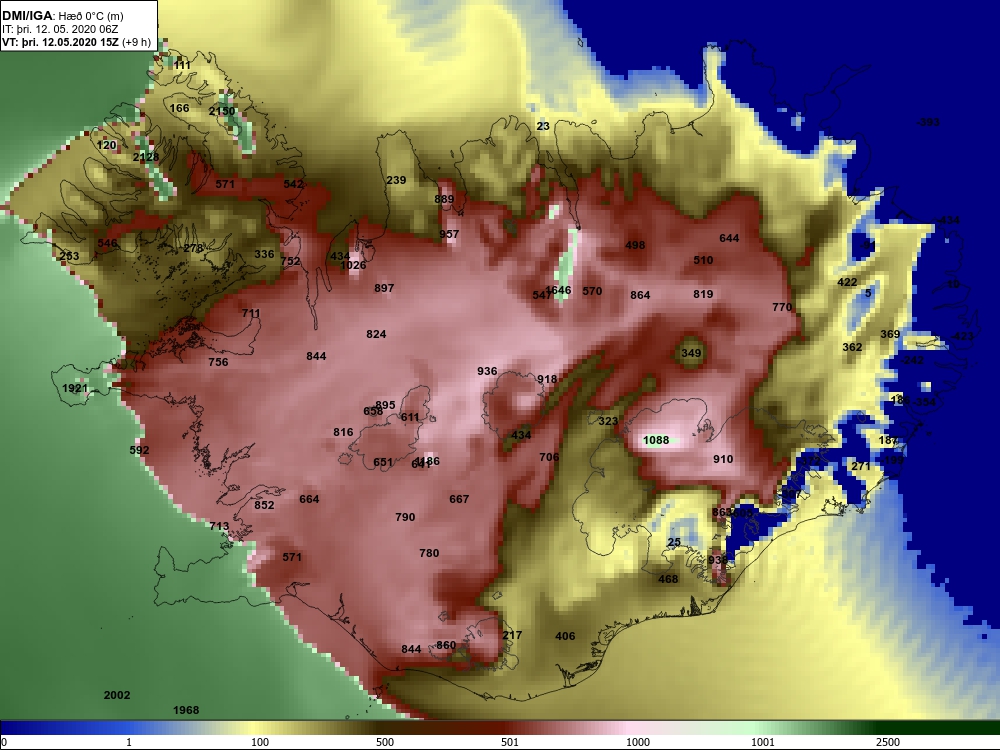Click the map value 667
Viewport: 1000px width, 750px height.
[x=459, y=499]
